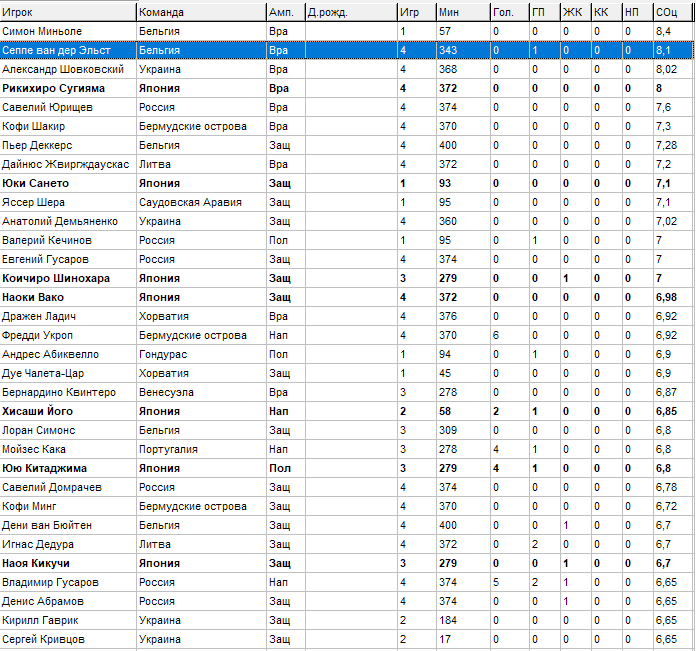This screenshot has width=696, height=651.
Task: Select player Фредди Укроп
Action: [x=37, y=335]
